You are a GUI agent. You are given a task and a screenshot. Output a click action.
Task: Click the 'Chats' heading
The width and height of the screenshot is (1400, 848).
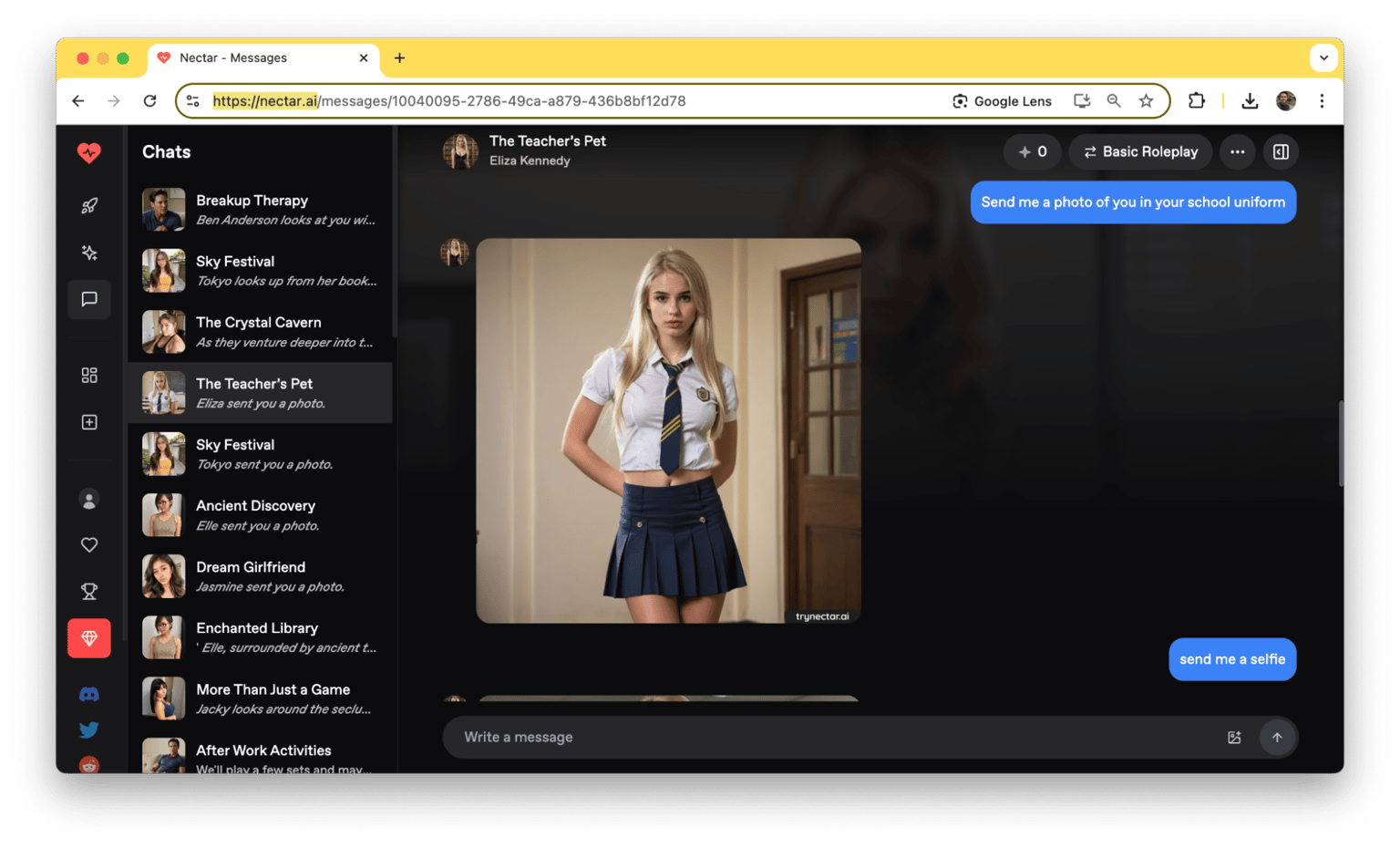tap(167, 152)
